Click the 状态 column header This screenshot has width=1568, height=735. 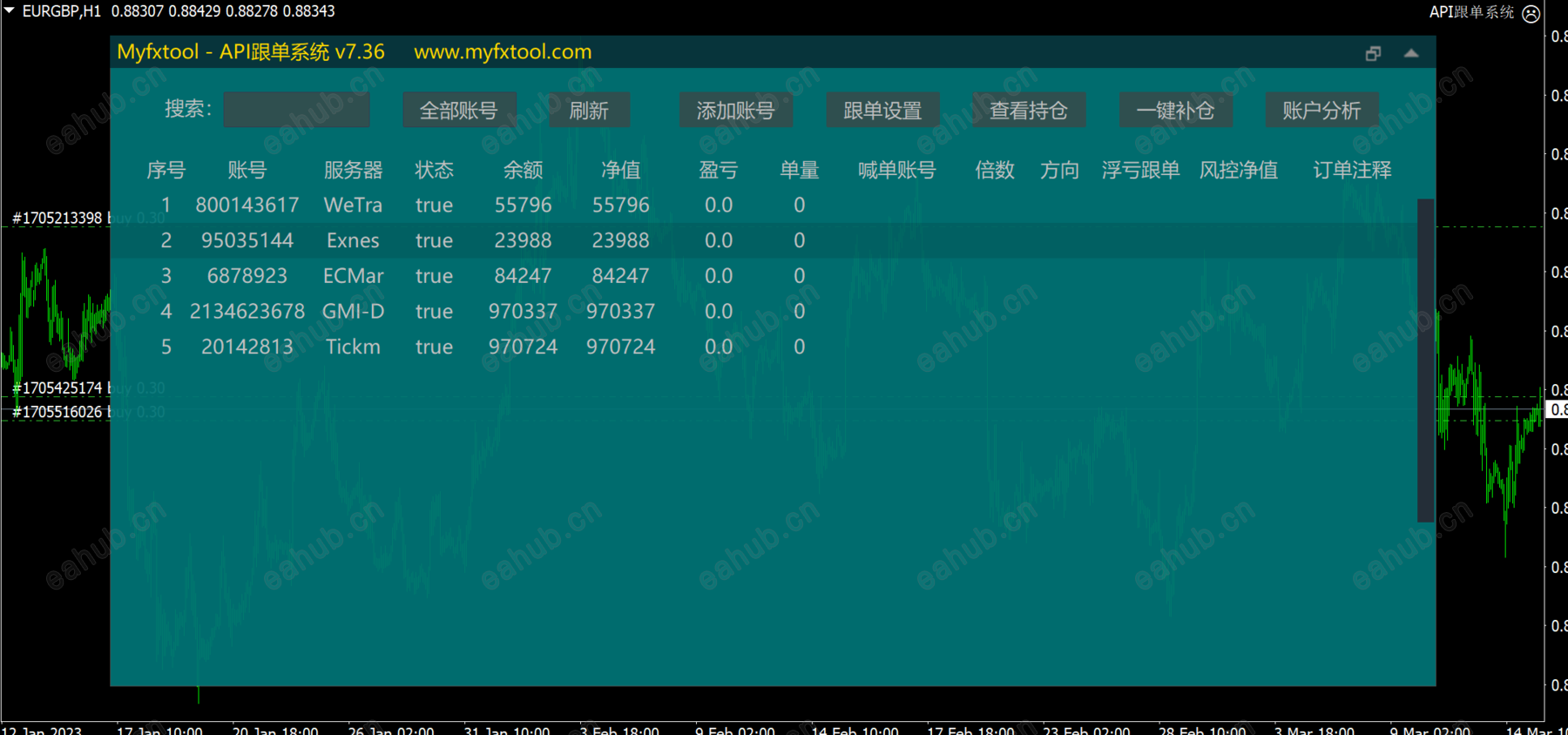pyautogui.click(x=434, y=170)
